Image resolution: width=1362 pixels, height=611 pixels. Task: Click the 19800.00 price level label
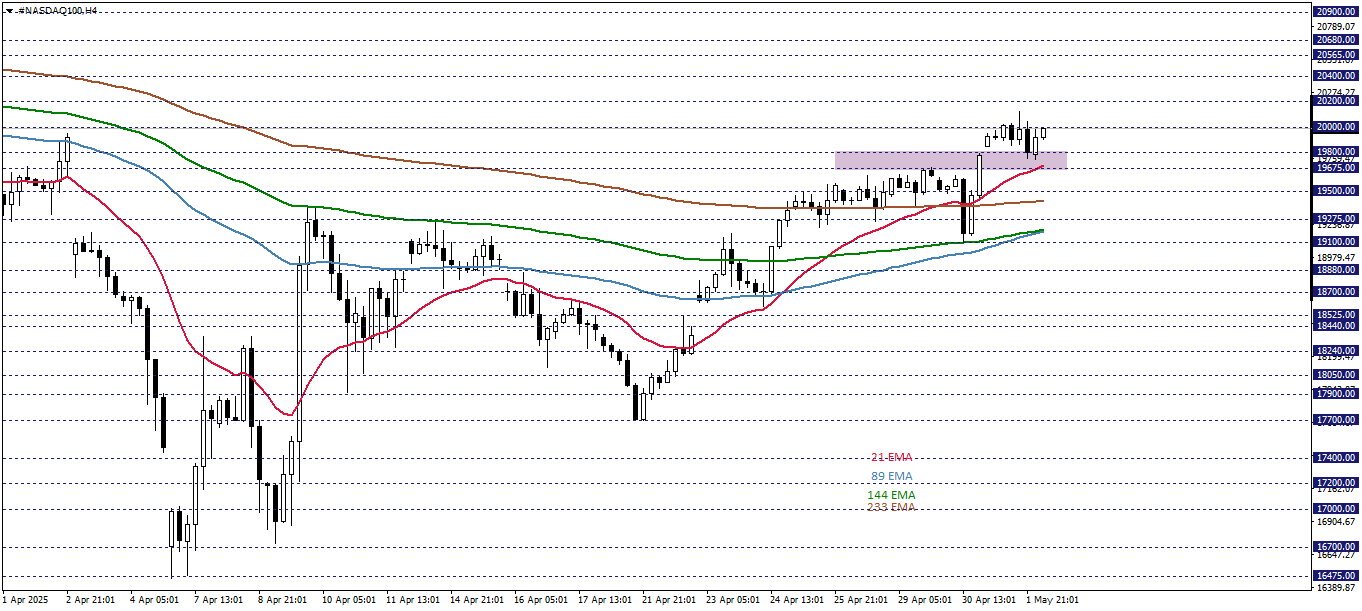1335,152
